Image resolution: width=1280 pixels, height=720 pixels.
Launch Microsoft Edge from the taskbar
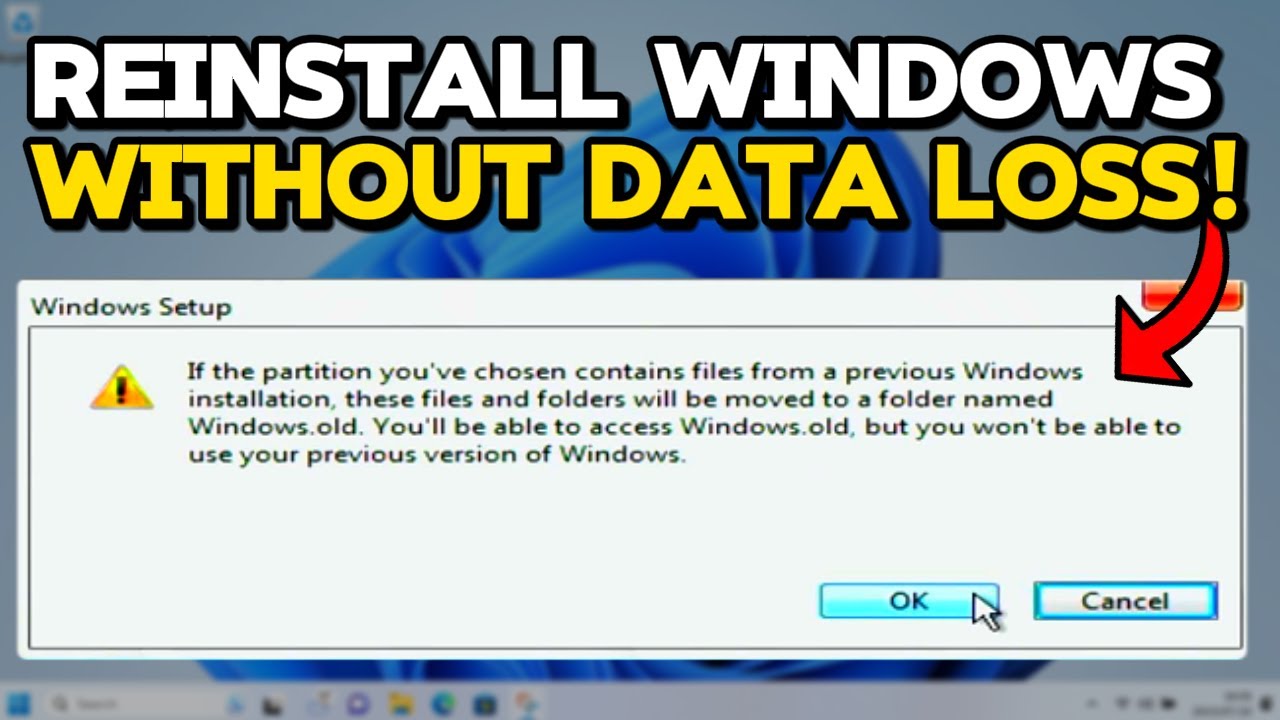[443, 705]
